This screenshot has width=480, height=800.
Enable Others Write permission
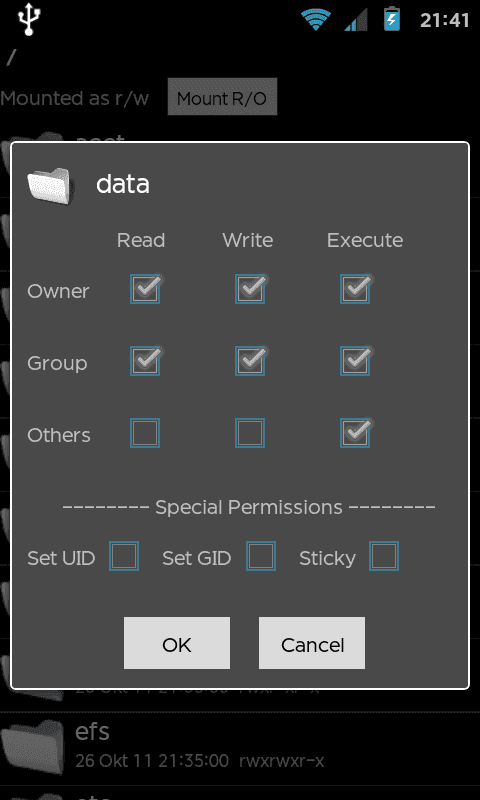click(250, 433)
